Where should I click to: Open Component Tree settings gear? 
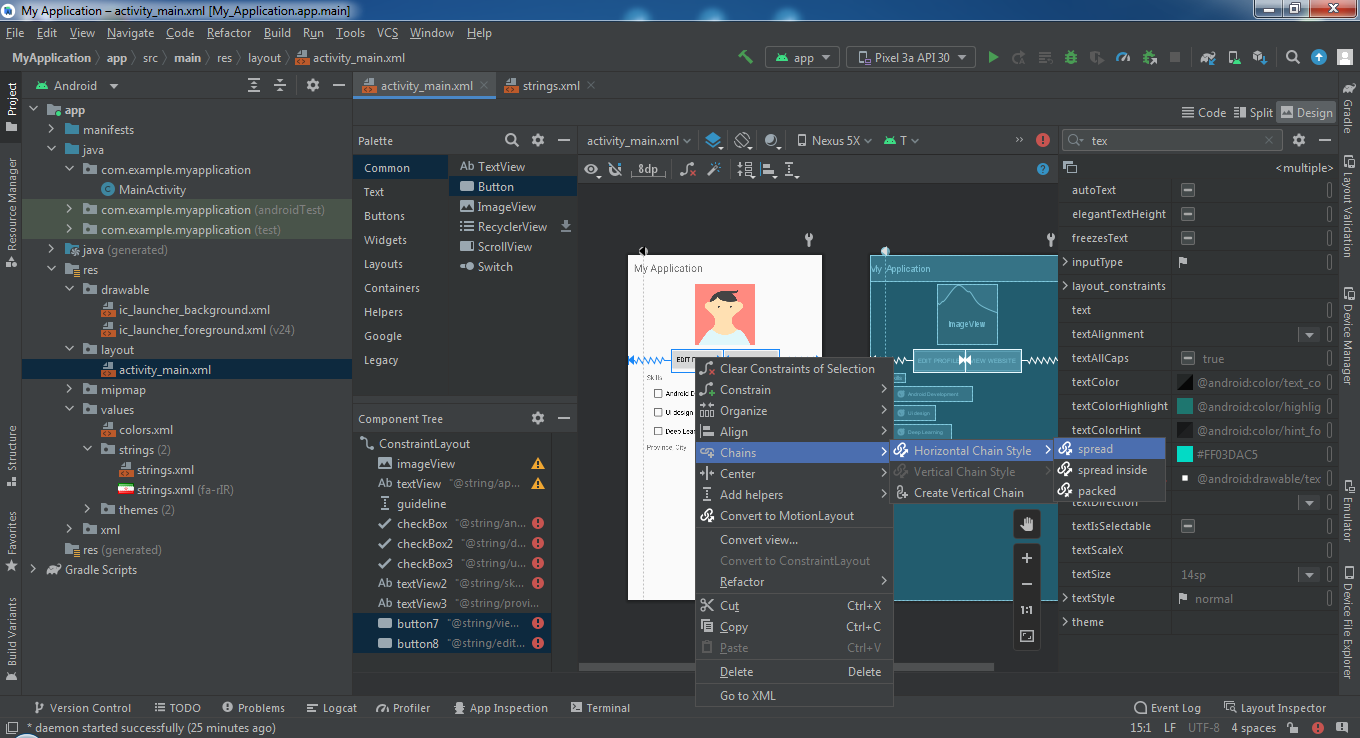coord(538,418)
